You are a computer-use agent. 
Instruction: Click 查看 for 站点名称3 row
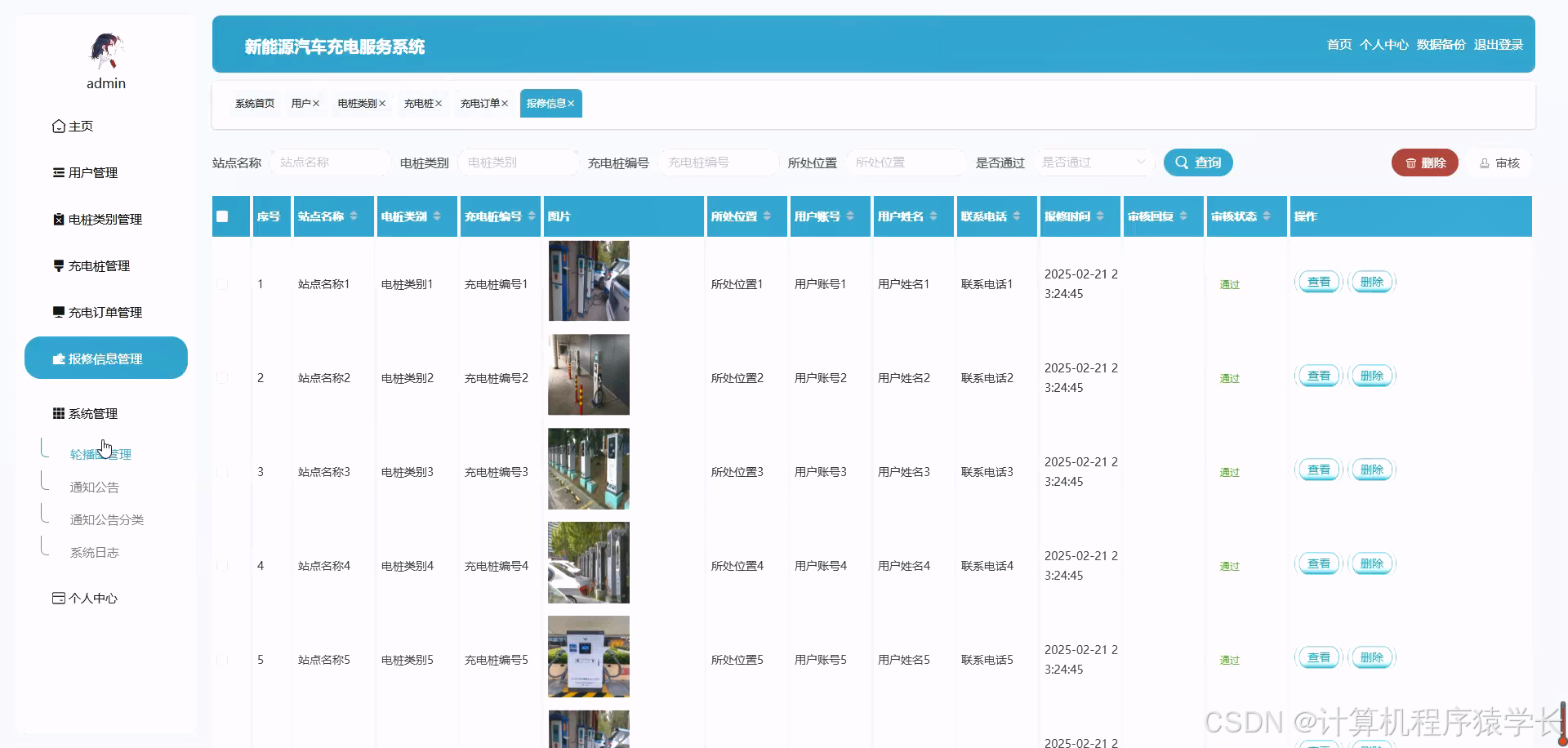click(1319, 470)
